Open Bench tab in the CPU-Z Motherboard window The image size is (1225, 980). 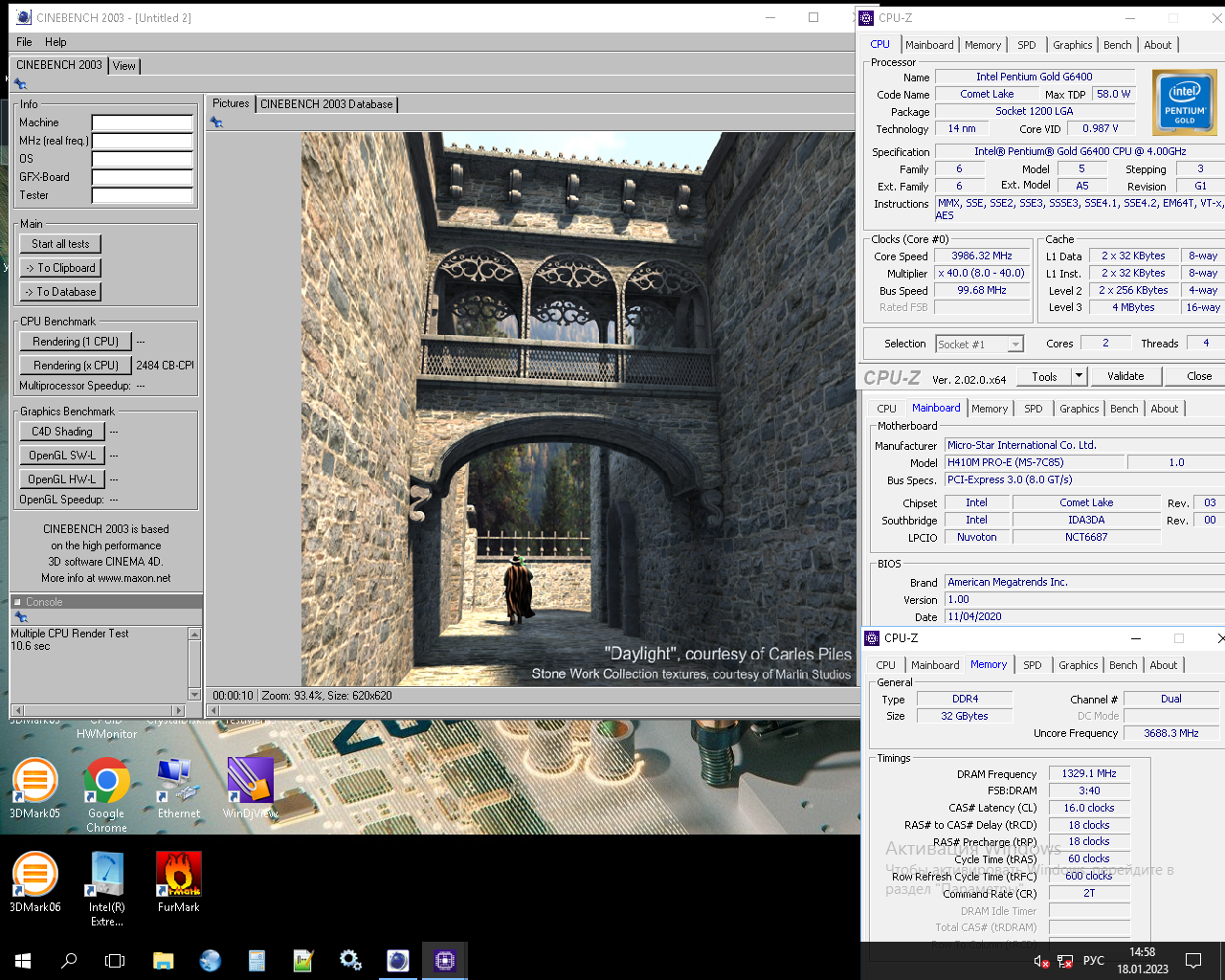[x=1124, y=409]
